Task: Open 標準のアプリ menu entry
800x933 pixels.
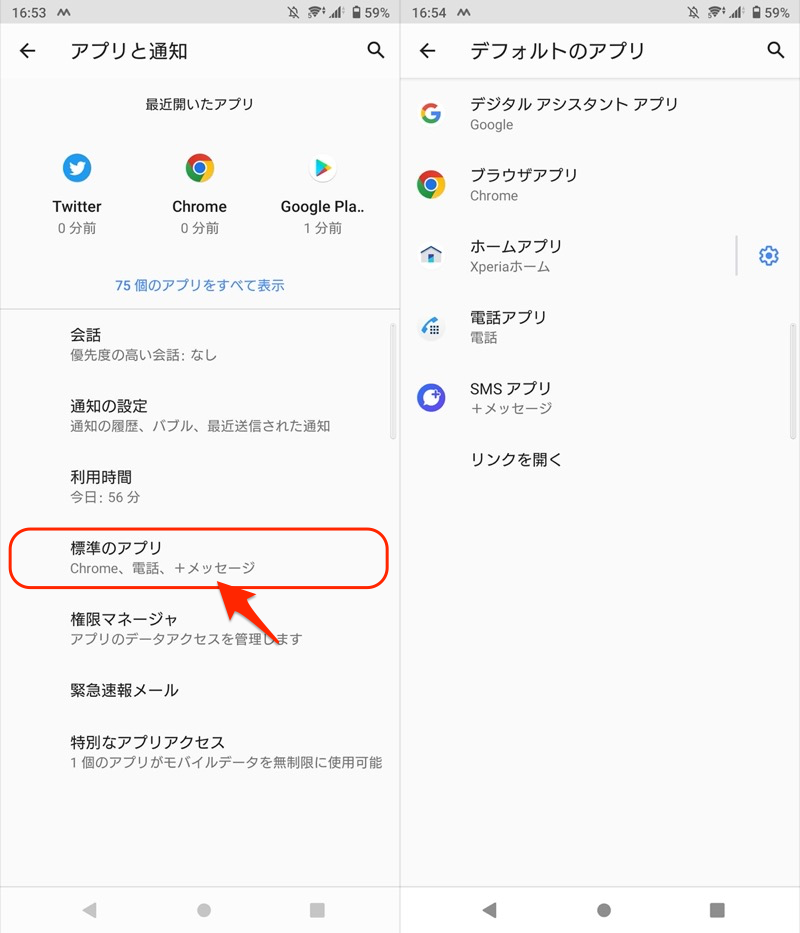Action: [199, 558]
